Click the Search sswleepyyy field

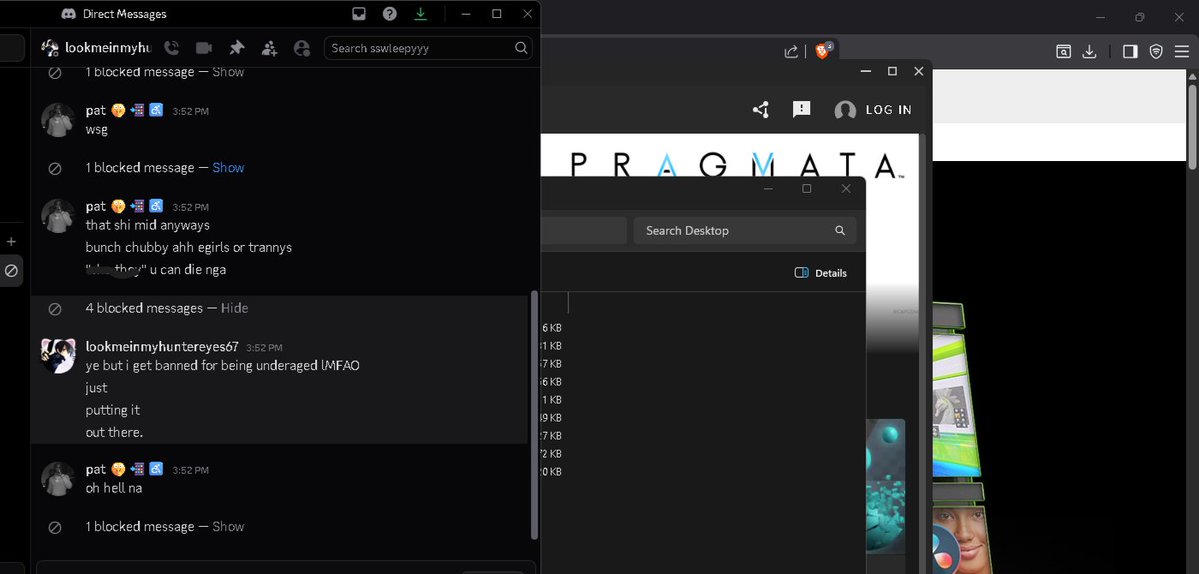pos(428,48)
